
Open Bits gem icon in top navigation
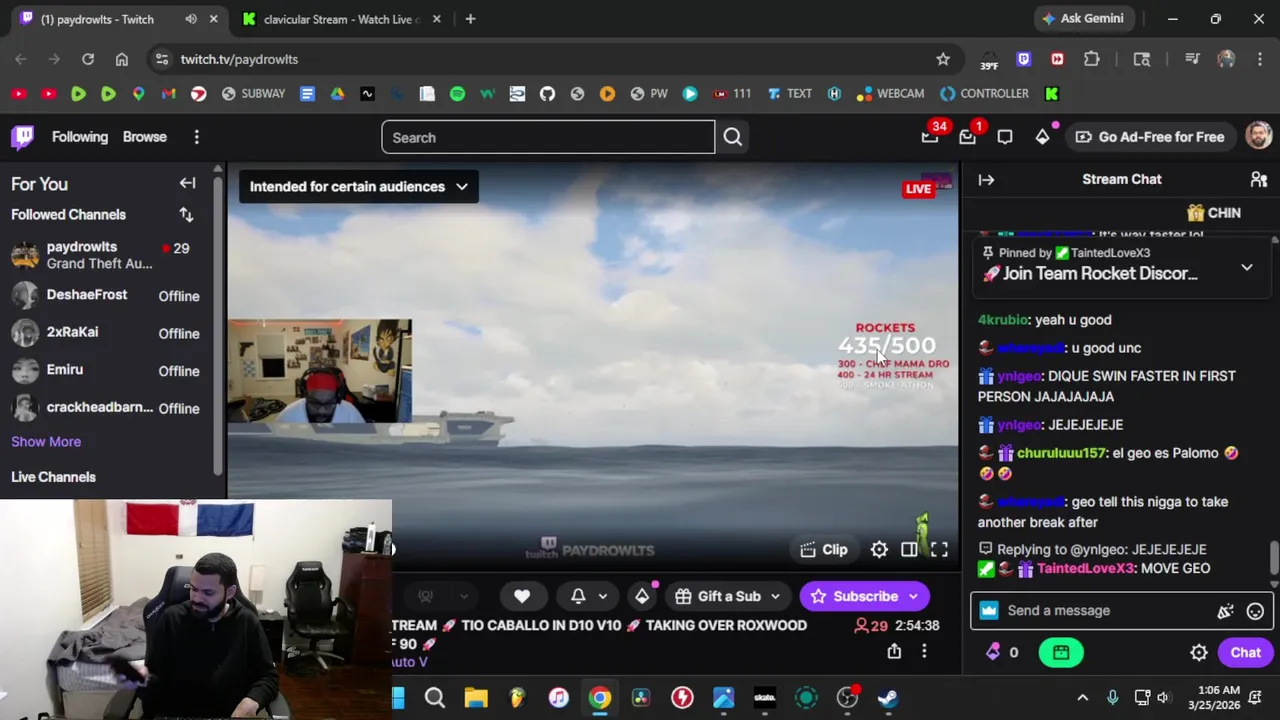1042,137
